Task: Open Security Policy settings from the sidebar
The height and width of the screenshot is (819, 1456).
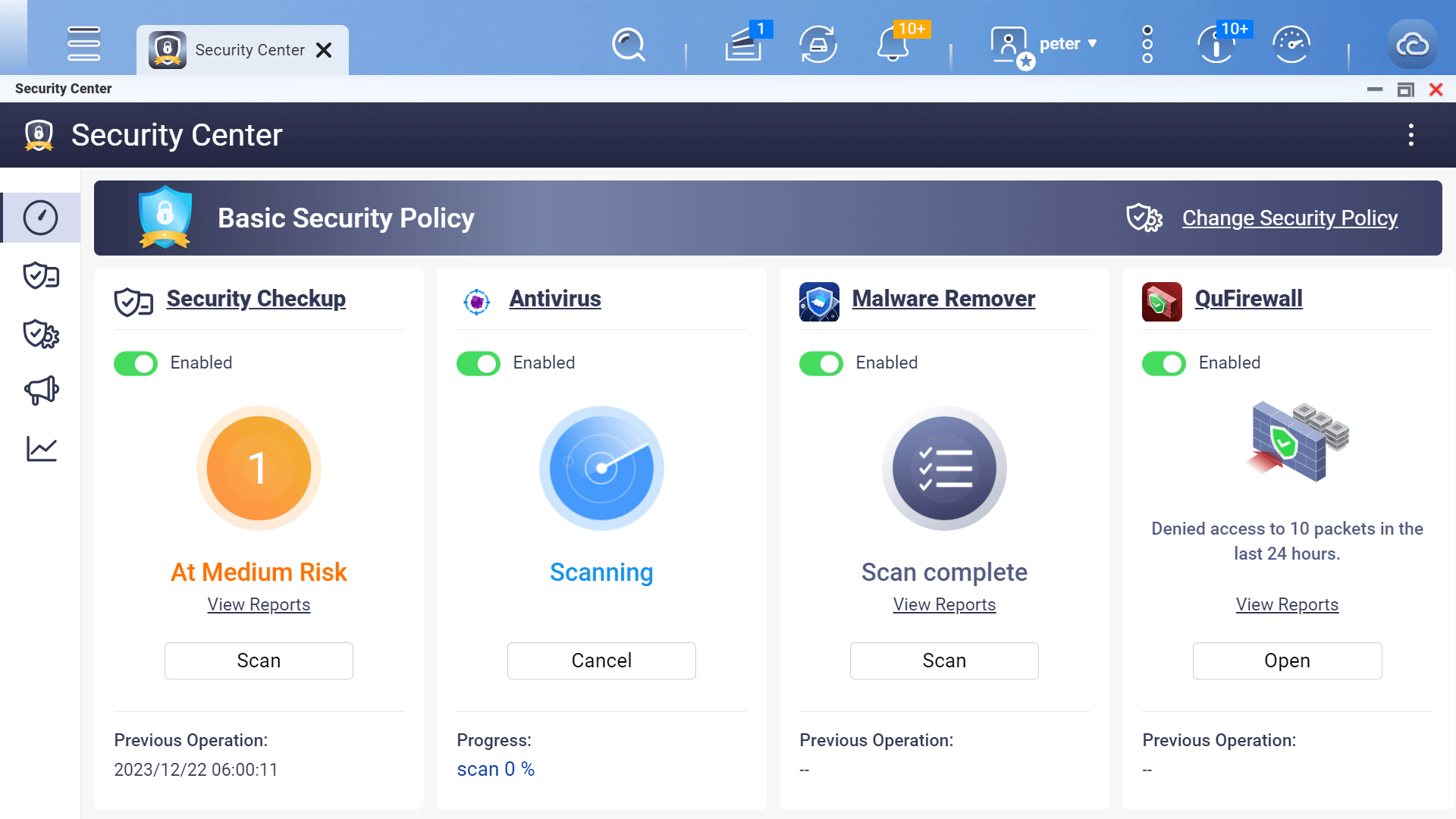Action: (40, 334)
